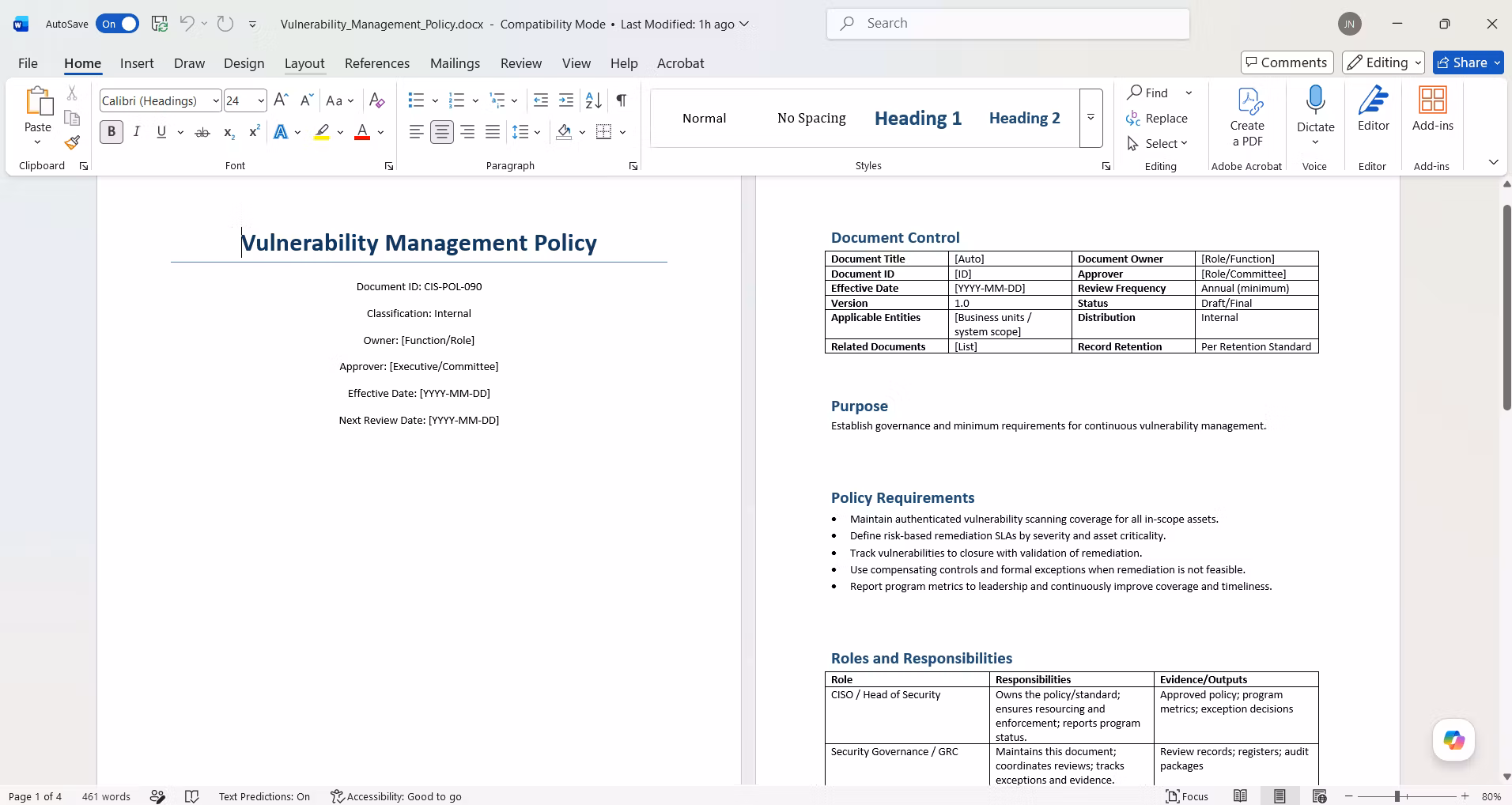Shrink the font size
1512x805 pixels.
click(306, 100)
